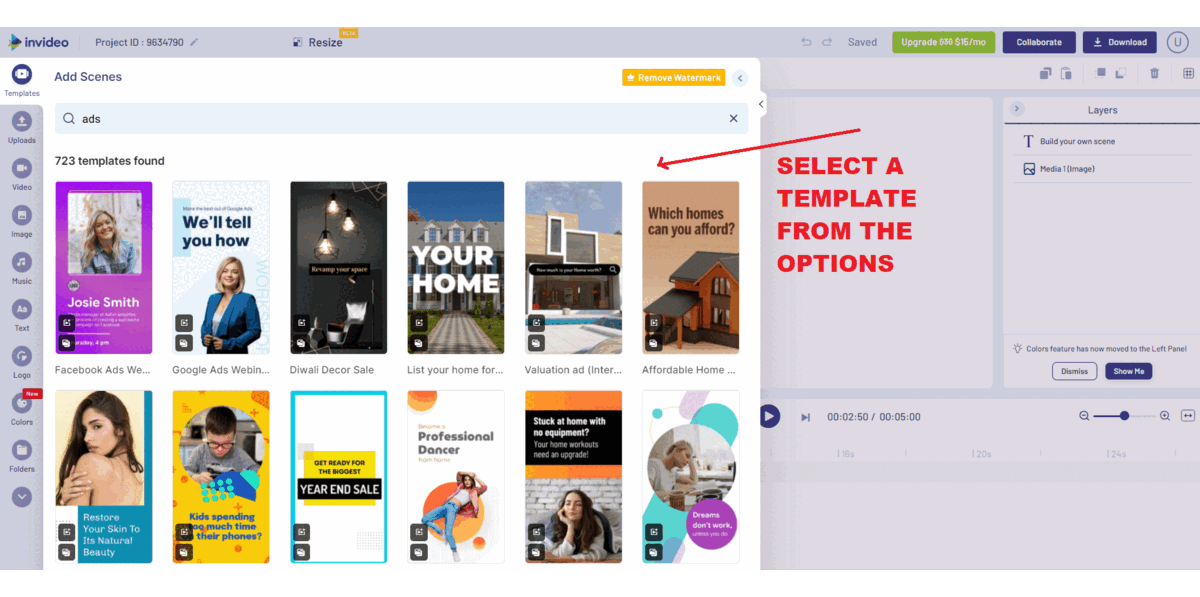This screenshot has height=597, width=1200.
Task: Clear the ads search field
Action: click(x=733, y=118)
